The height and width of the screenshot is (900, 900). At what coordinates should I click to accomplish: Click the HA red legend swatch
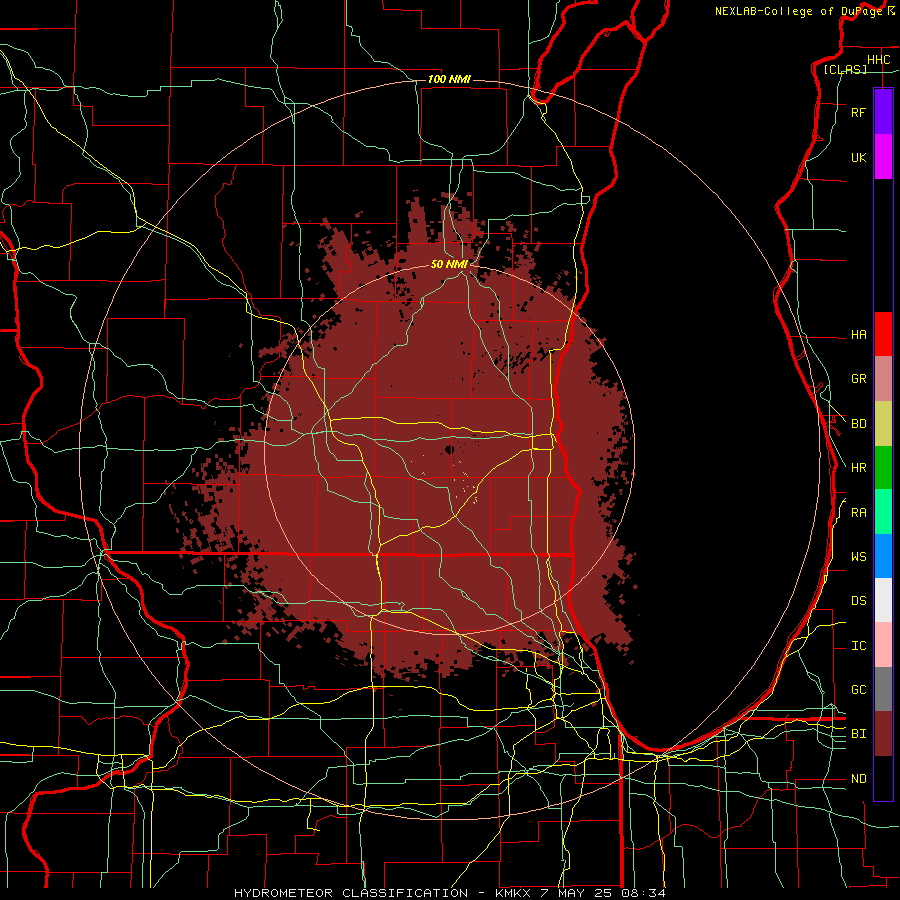[x=883, y=334]
